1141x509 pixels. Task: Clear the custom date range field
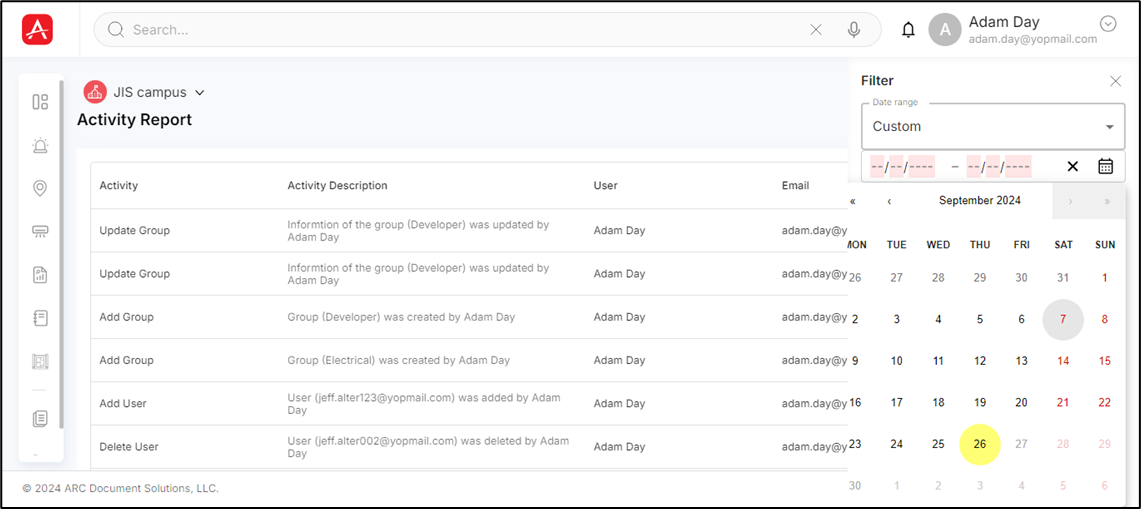coord(1072,167)
